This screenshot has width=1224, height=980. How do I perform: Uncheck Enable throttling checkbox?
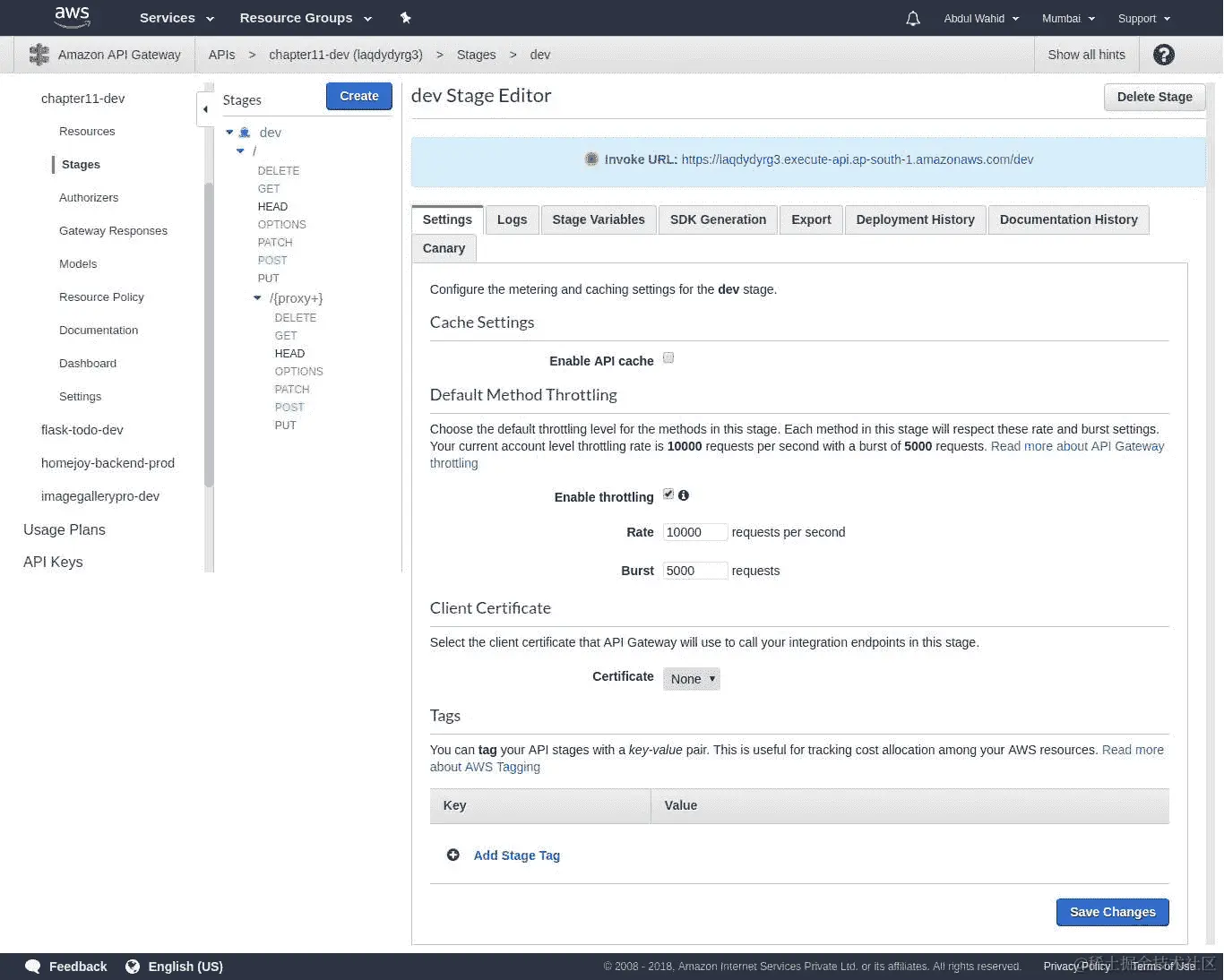click(x=668, y=494)
